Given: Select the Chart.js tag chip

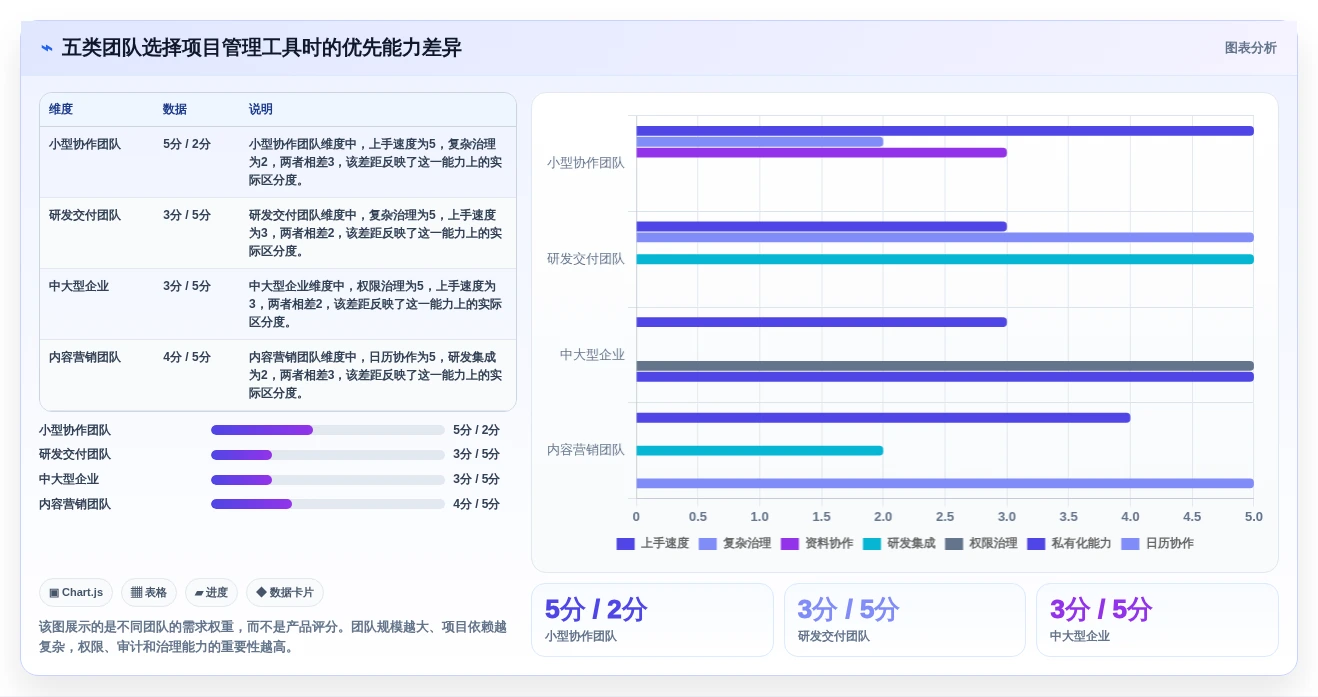Looking at the screenshot, I should pos(76,592).
